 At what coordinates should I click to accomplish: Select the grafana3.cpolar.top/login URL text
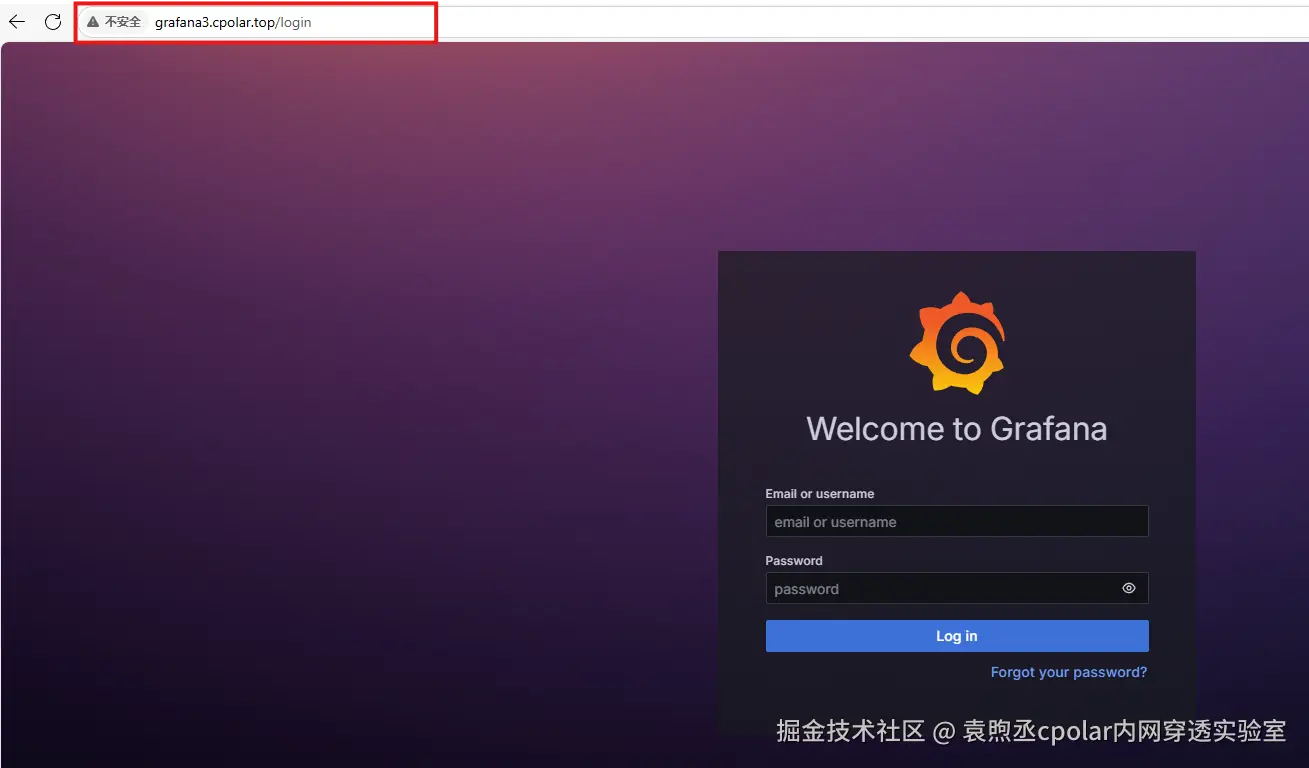(x=233, y=22)
